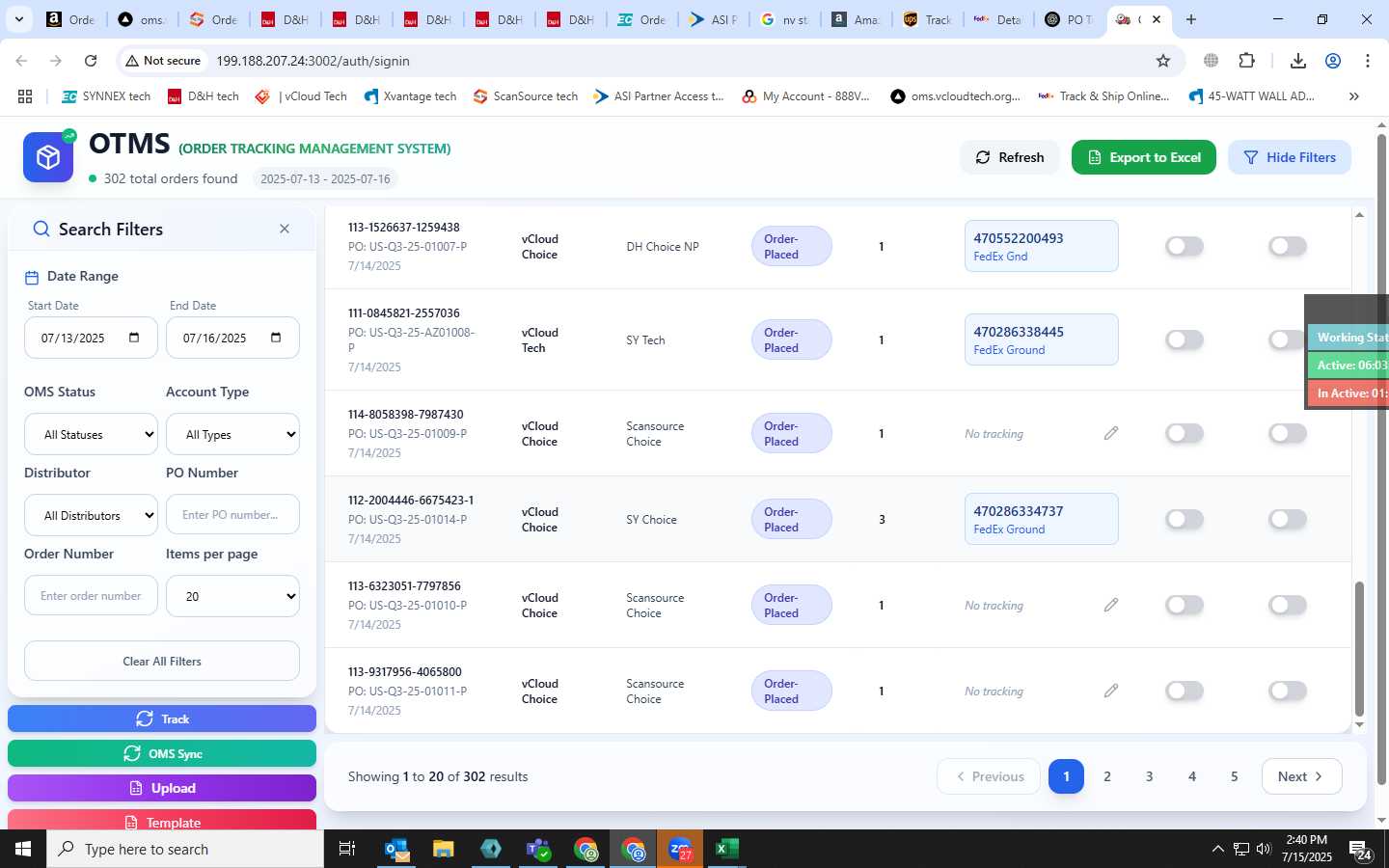Open Chrome profile icon

point(1333,61)
